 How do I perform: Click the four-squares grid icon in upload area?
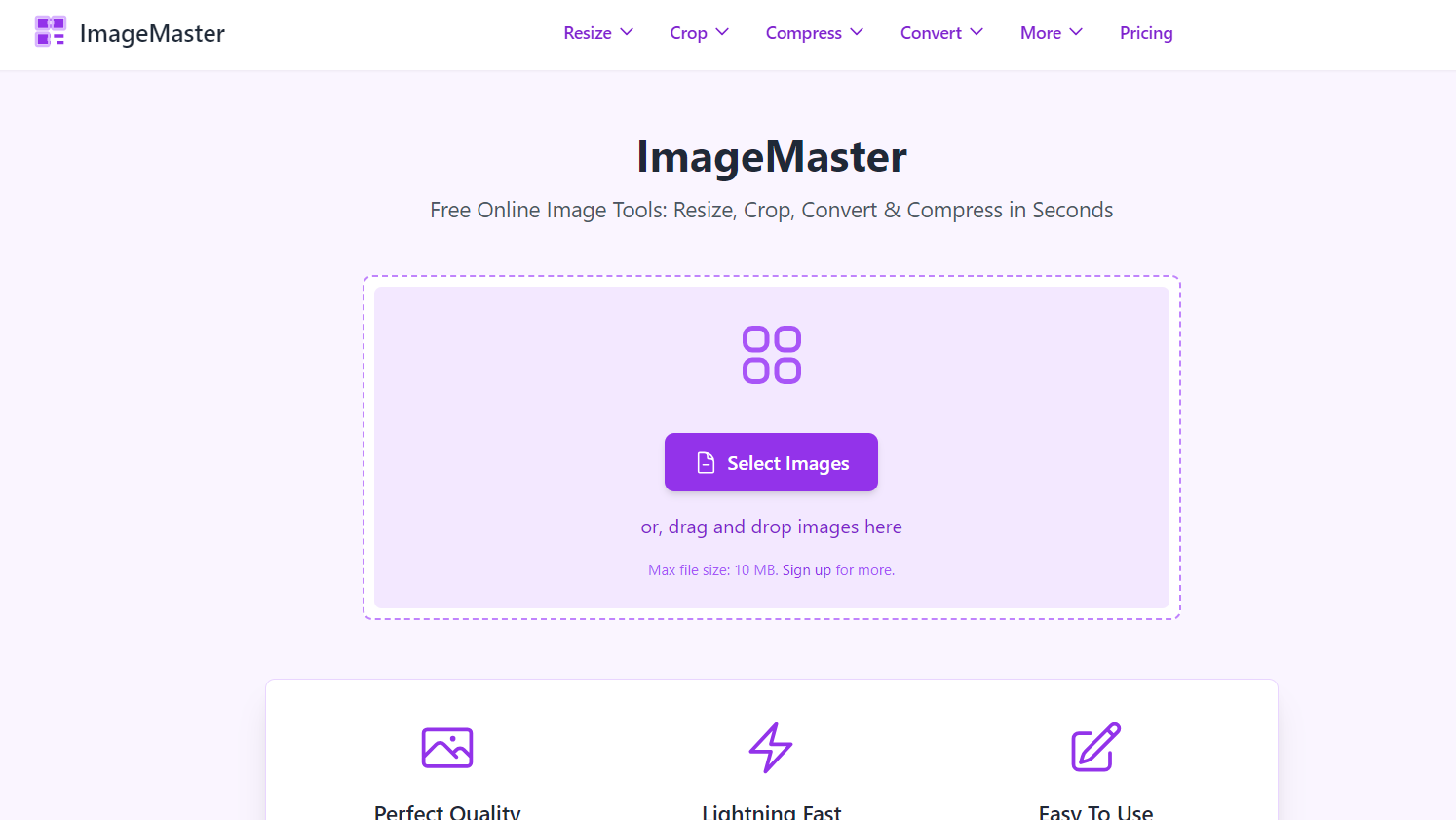pos(772,355)
